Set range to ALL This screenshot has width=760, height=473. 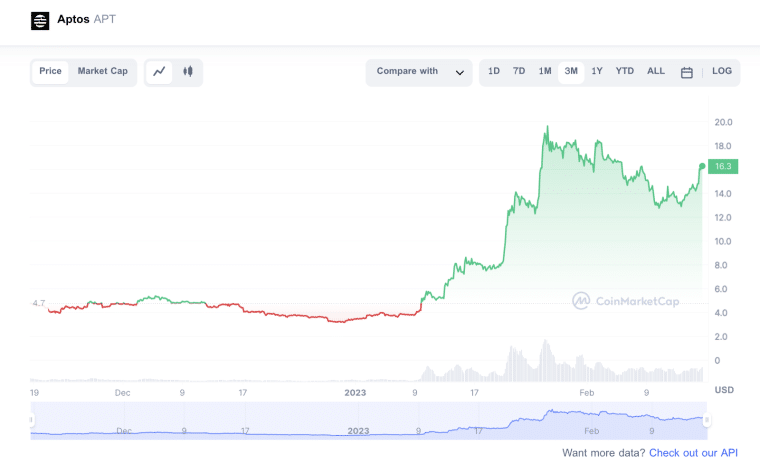click(x=656, y=71)
